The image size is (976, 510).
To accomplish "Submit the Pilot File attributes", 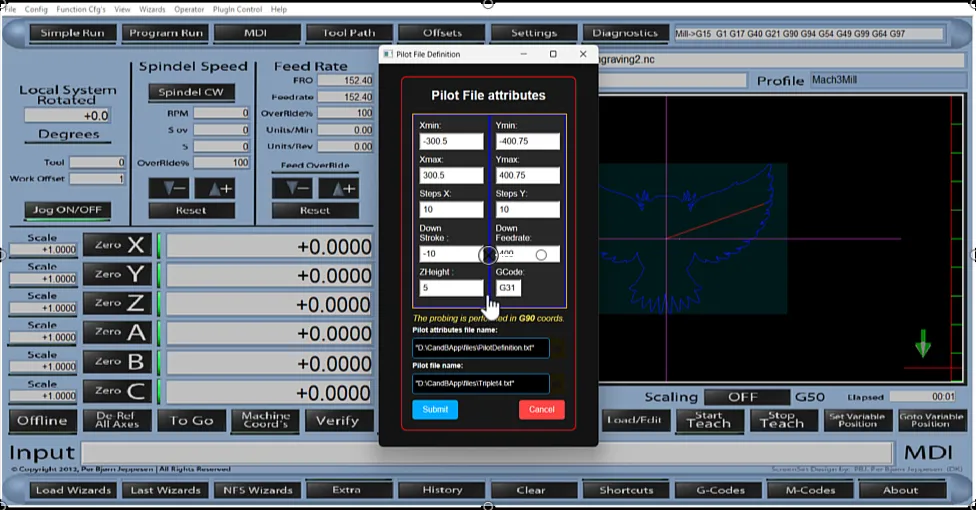I will [435, 409].
